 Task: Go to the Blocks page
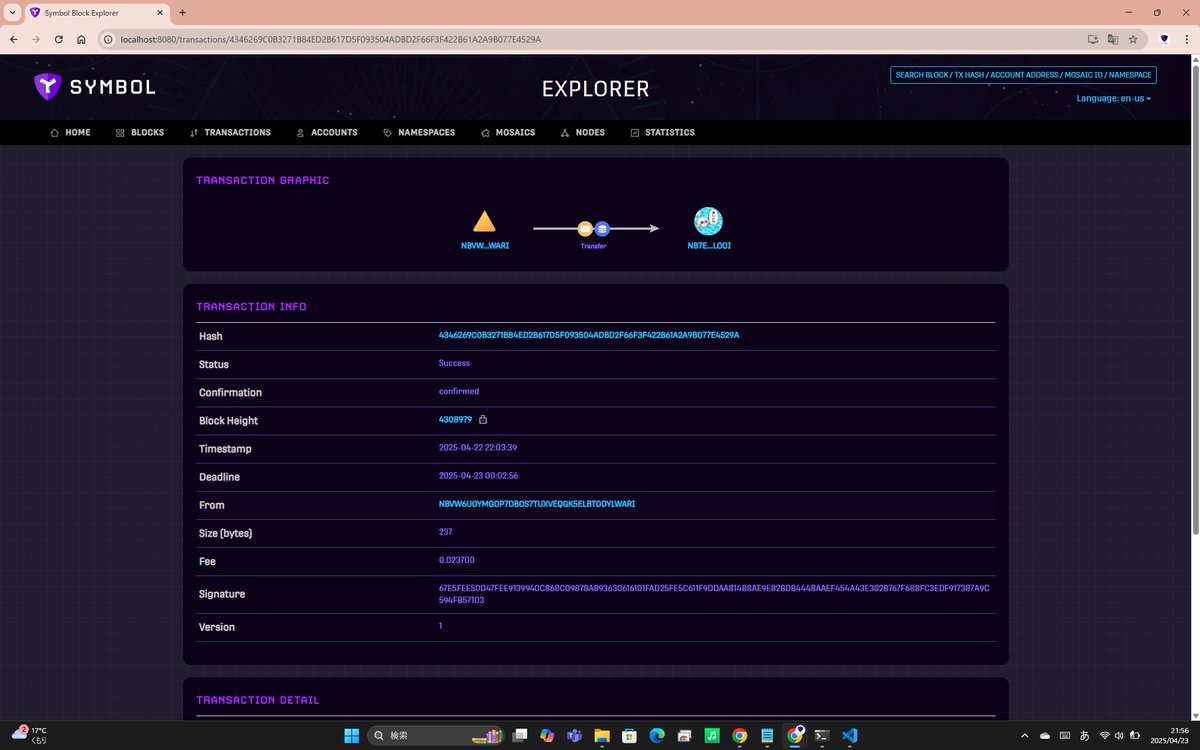[x=139, y=132]
